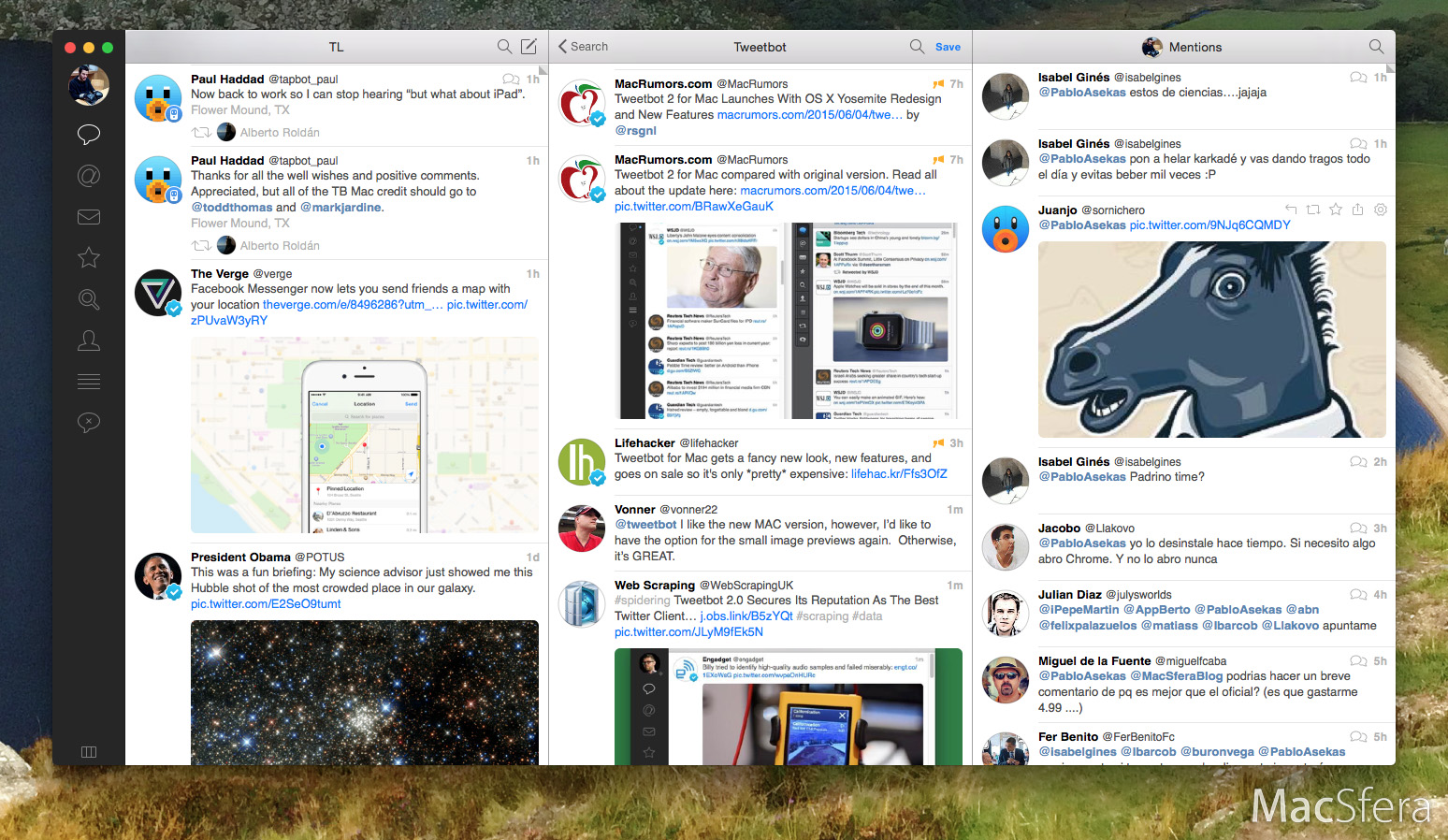This screenshot has width=1448, height=840.
Task: Open gear options for Juanjo's tweet
Action: coord(1381,210)
